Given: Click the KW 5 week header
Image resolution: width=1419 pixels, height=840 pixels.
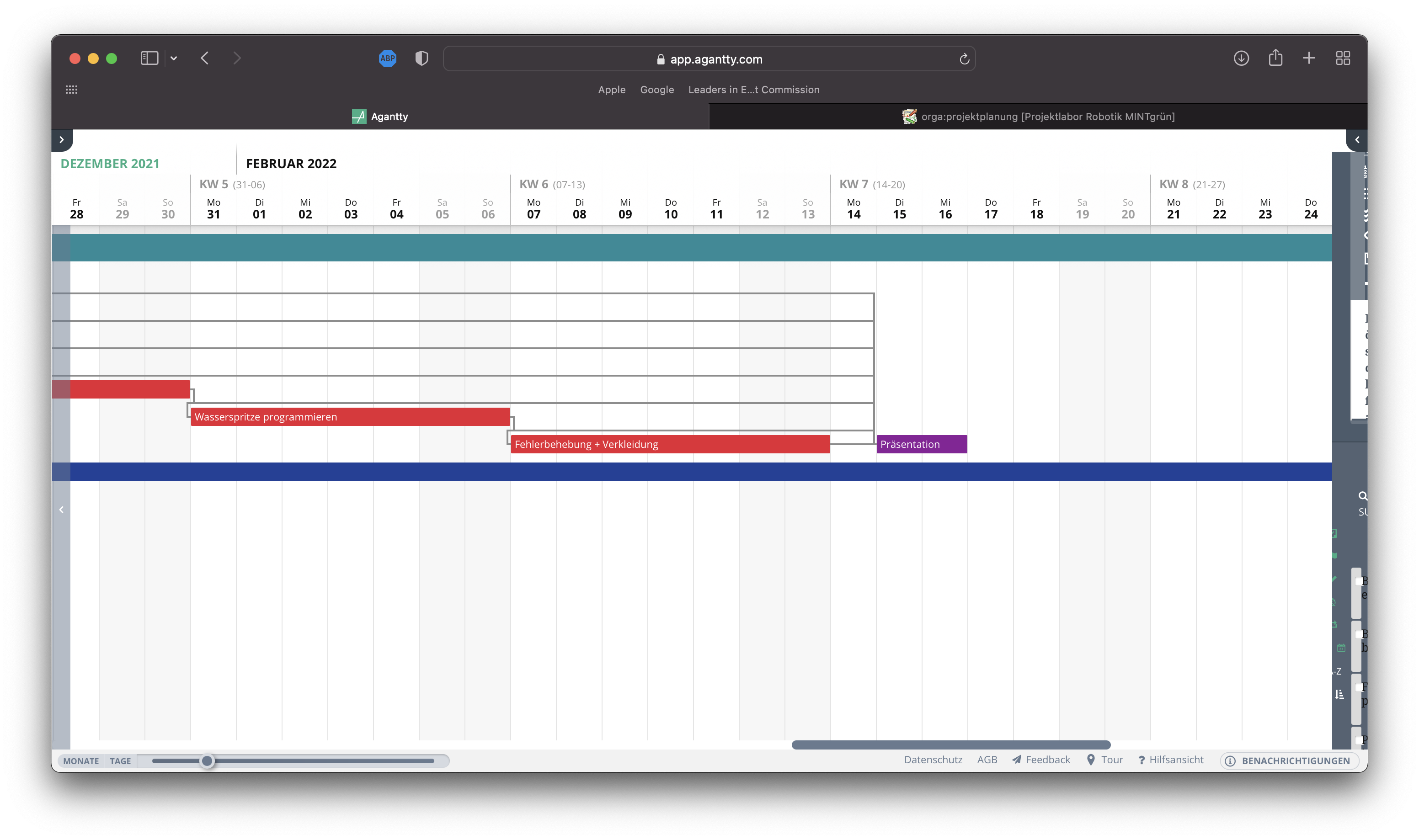Looking at the screenshot, I should click(232, 185).
